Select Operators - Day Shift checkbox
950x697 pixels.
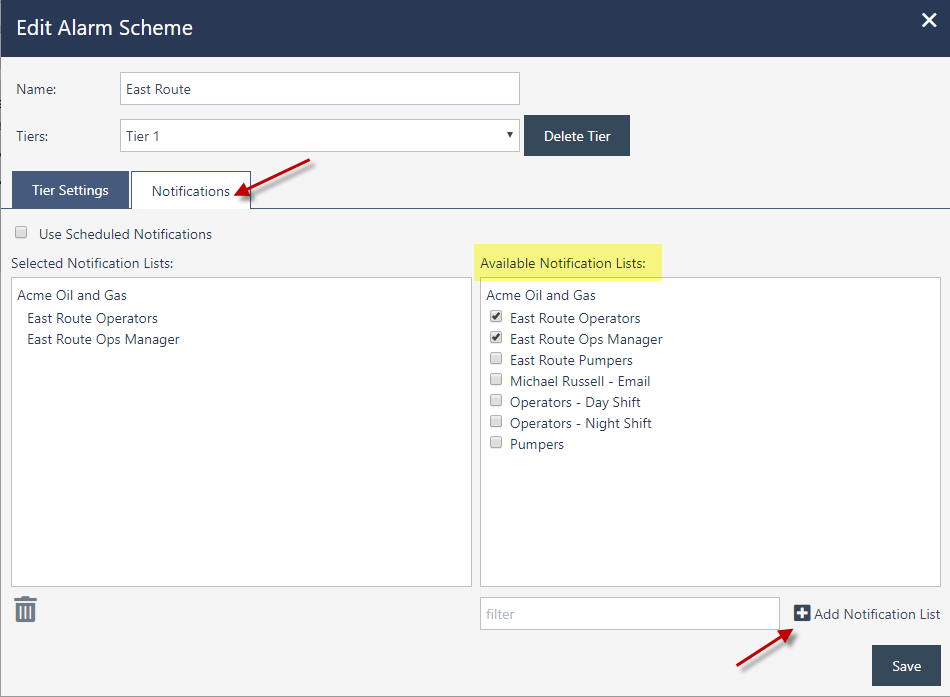(496, 400)
